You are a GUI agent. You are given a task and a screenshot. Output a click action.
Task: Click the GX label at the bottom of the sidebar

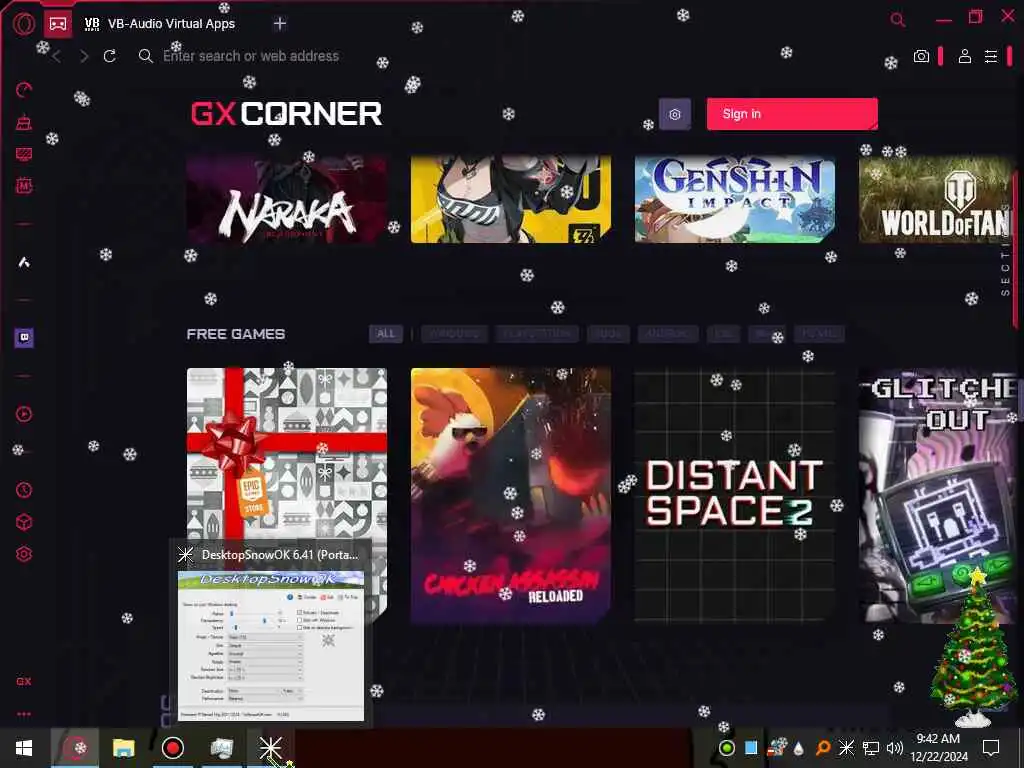click(24, 681)
